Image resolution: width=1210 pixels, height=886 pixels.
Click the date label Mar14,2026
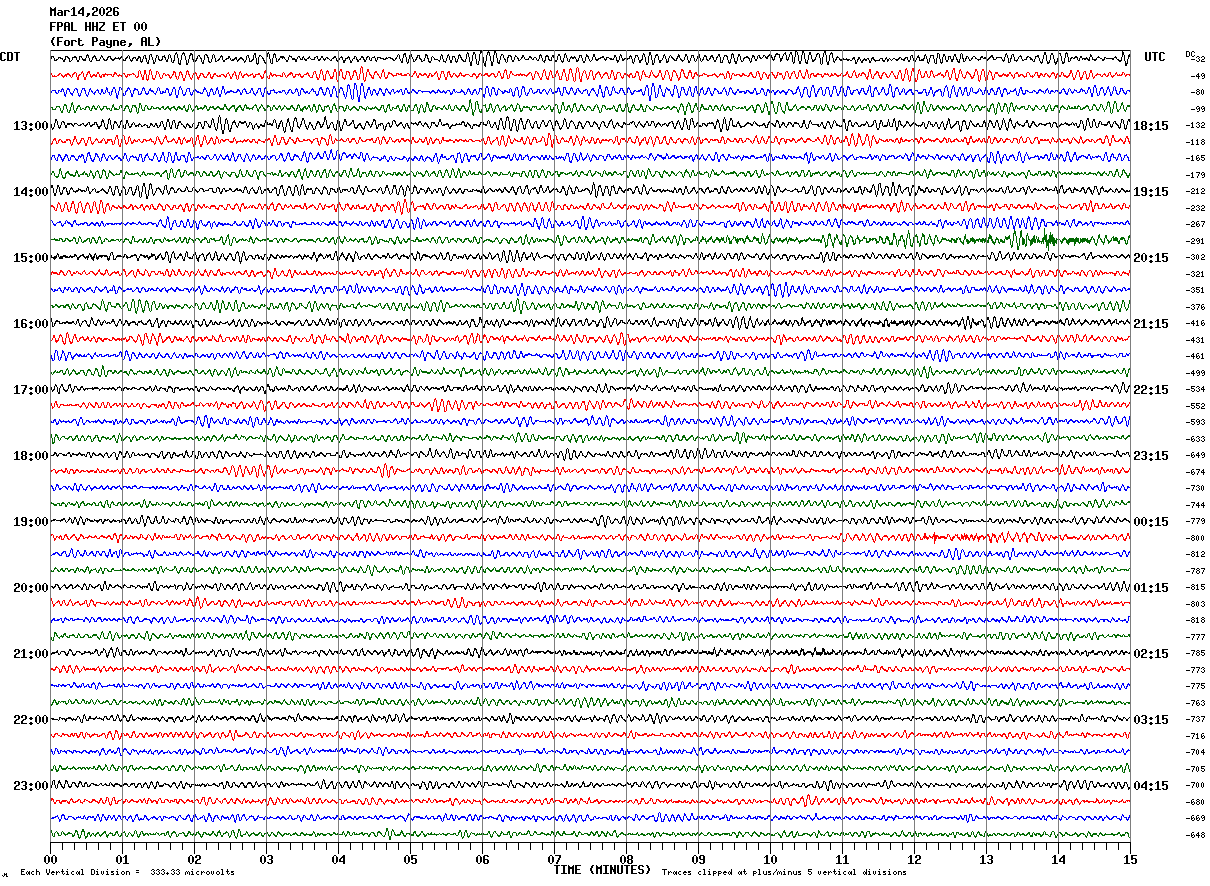[x=84, y=12]
